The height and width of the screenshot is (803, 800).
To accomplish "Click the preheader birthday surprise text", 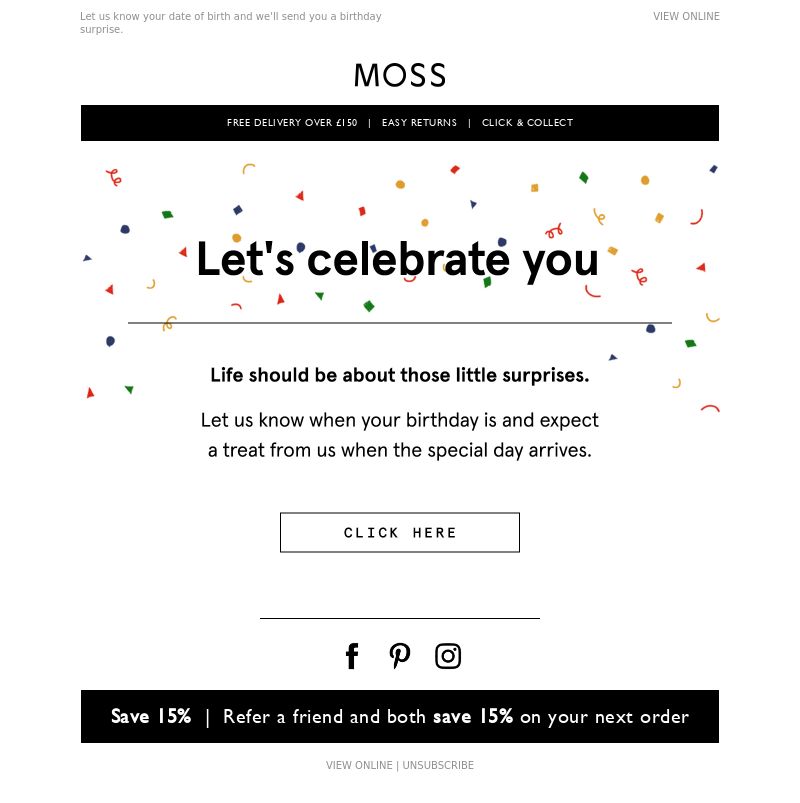I will pos(230,23).
